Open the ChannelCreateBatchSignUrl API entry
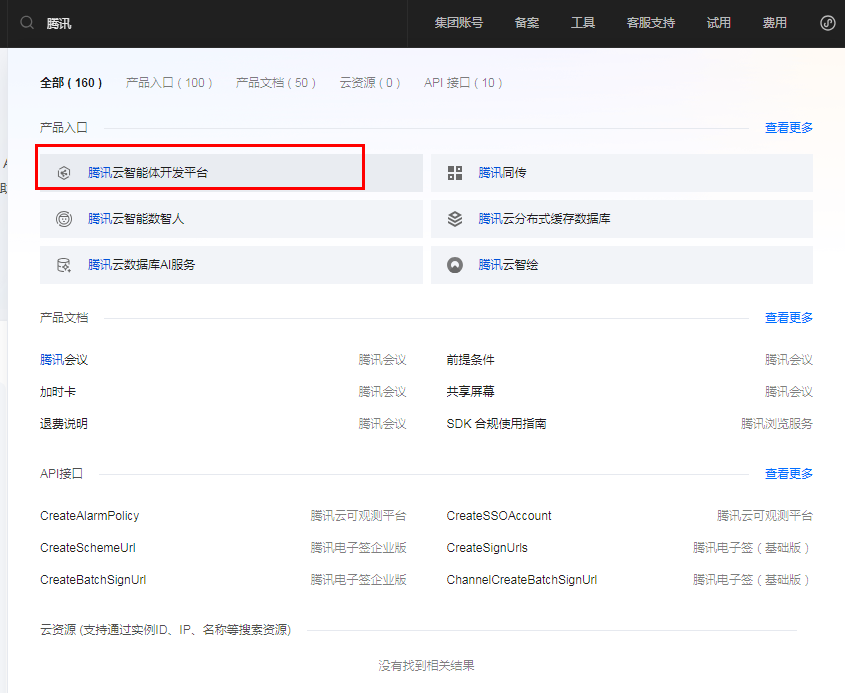845x693 pixels. click(522, 580)
